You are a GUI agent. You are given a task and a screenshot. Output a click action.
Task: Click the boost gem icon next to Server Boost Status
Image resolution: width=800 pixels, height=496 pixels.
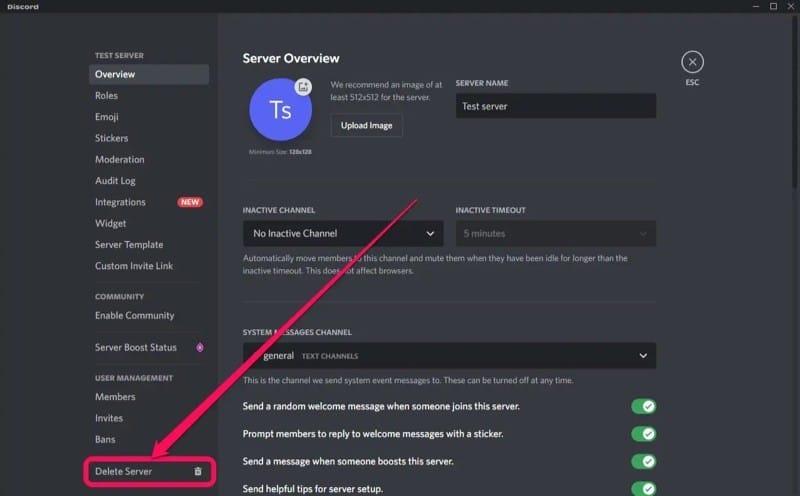(199, 347)
